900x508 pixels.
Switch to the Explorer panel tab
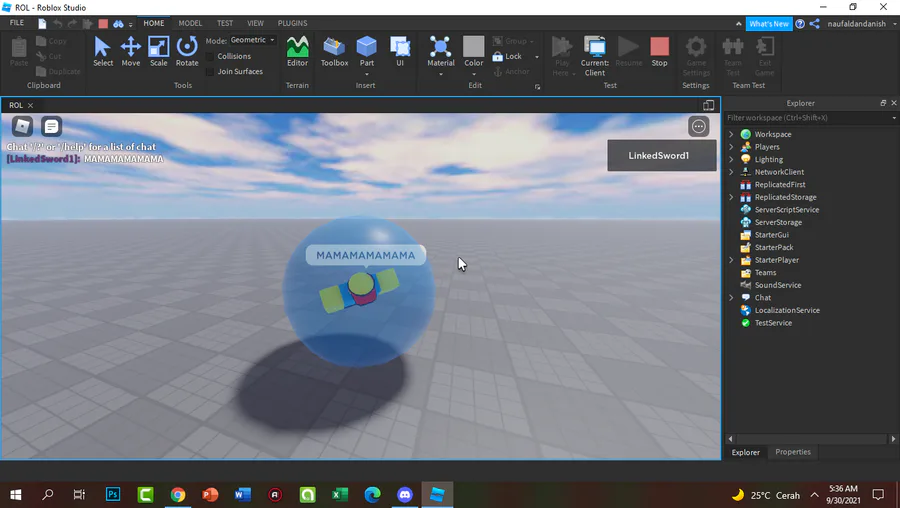746,452
